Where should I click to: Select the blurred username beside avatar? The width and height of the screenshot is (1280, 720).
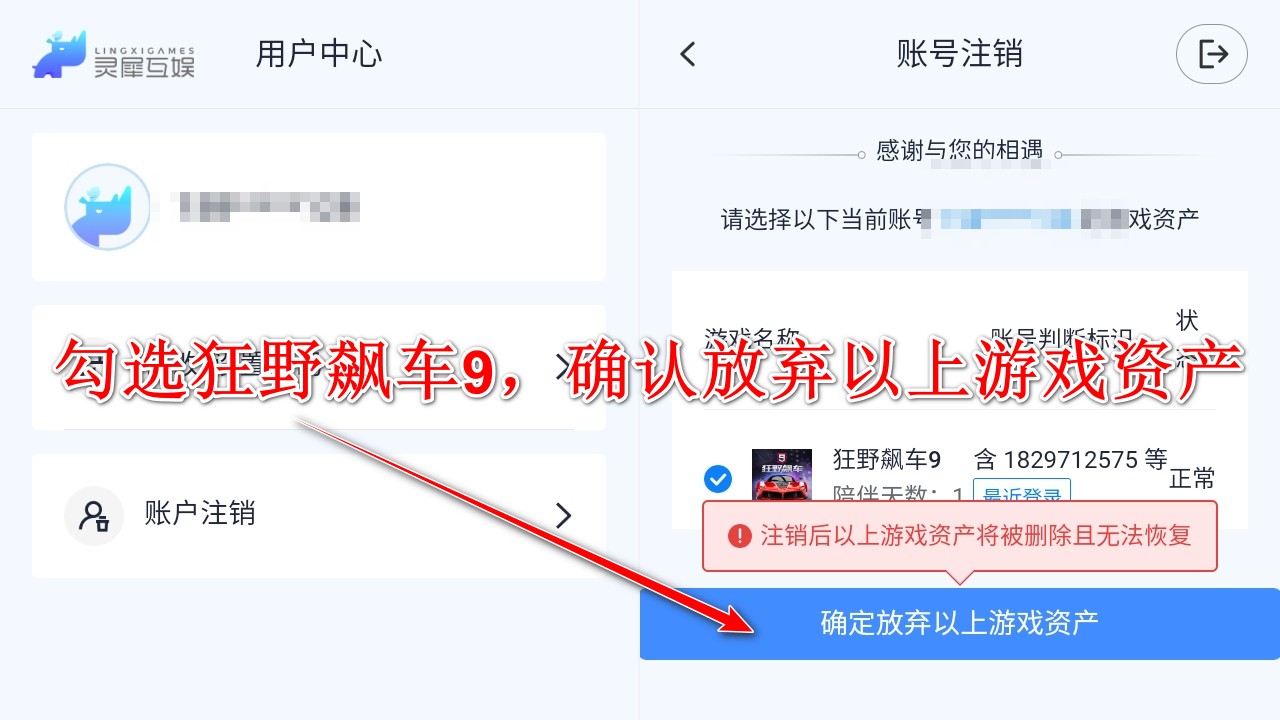click(265, 207)
